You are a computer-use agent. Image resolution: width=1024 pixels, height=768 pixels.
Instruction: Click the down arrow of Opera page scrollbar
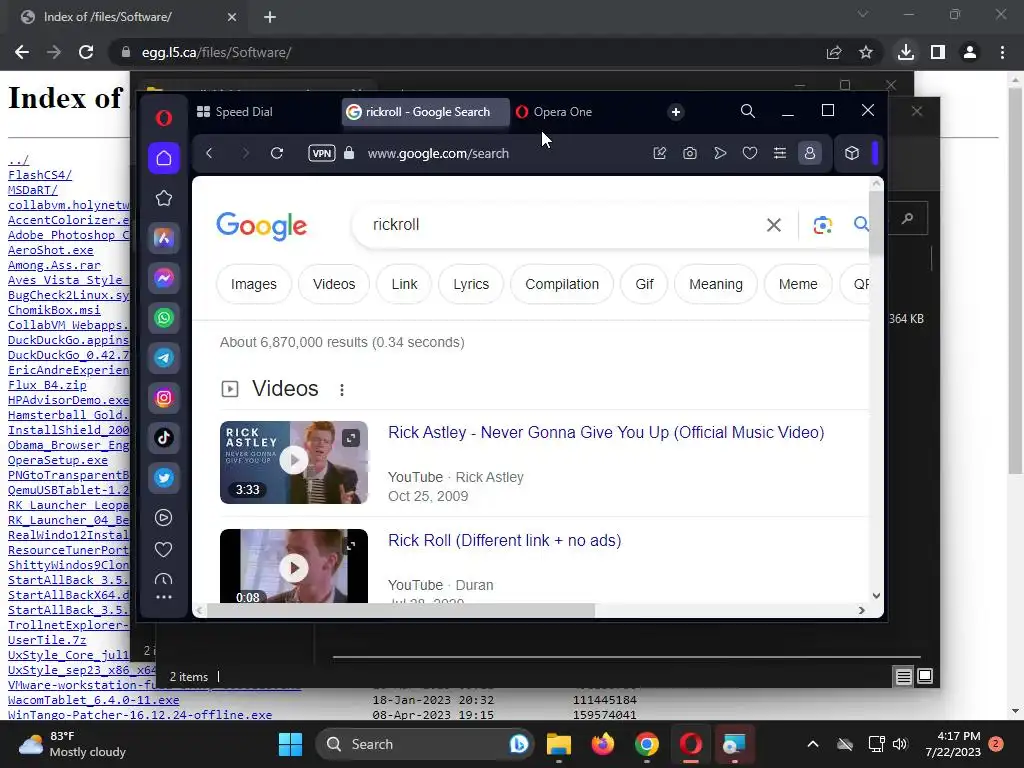pyautogui.click(x=876, y=596)
